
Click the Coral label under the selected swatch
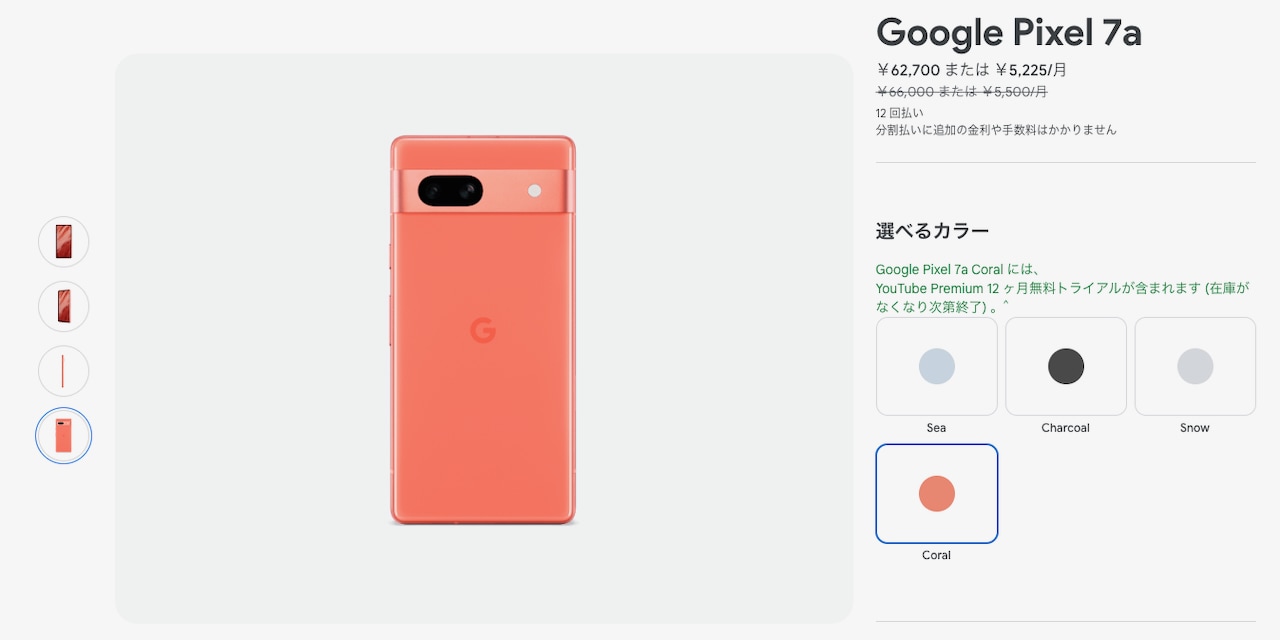click(x=936, y=555)
